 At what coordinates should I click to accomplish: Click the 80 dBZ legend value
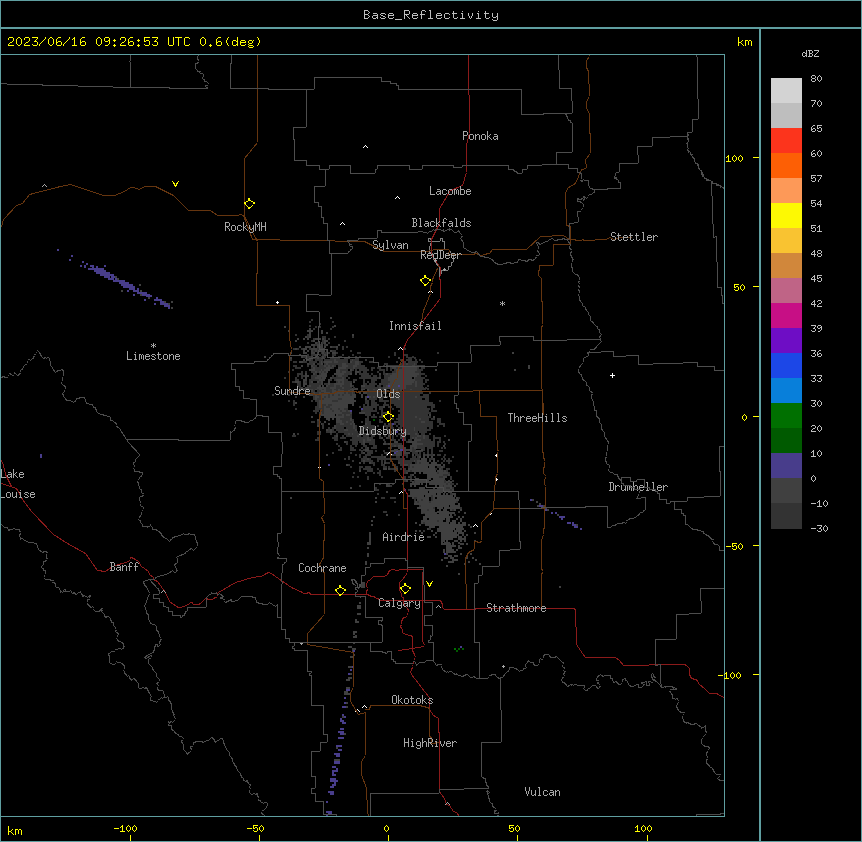coord(816,79)
